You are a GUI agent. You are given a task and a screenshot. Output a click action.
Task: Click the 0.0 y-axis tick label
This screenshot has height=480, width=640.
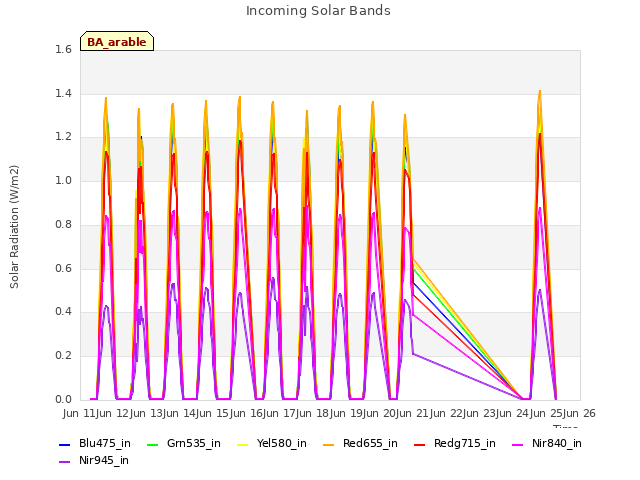[x=63, y=399]
